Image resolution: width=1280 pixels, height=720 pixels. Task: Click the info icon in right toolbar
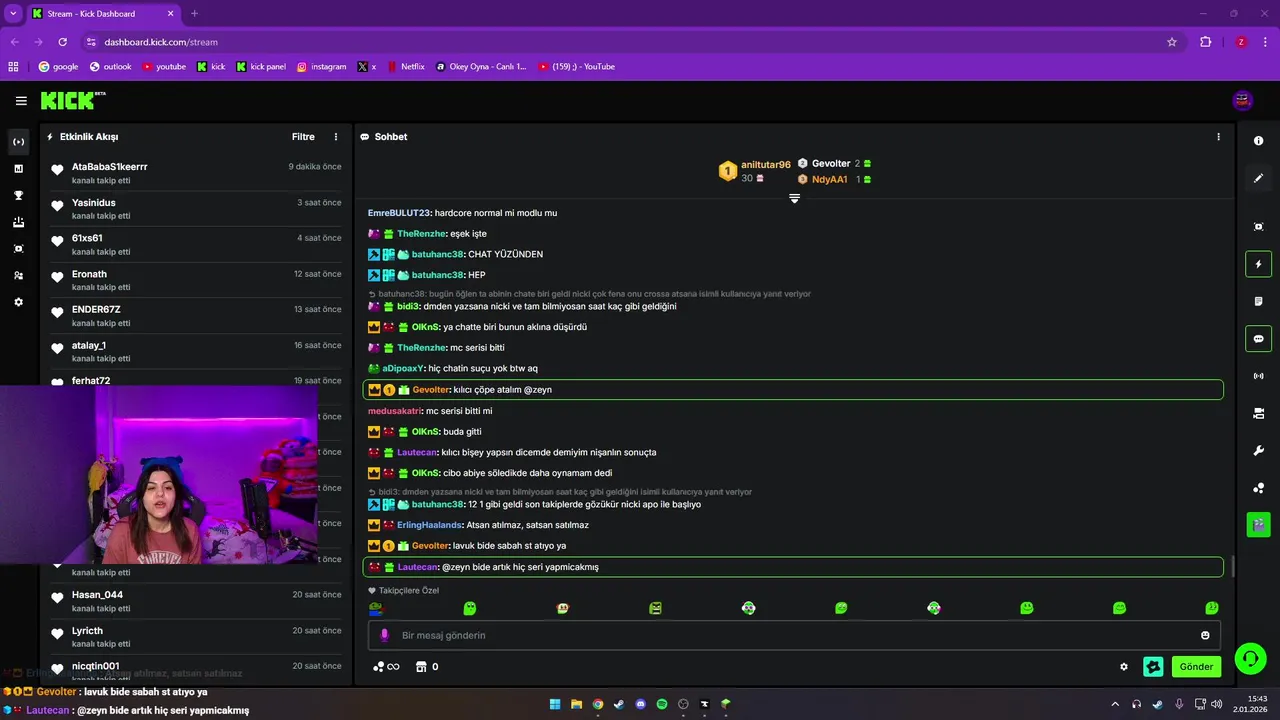pos(1258,141)
